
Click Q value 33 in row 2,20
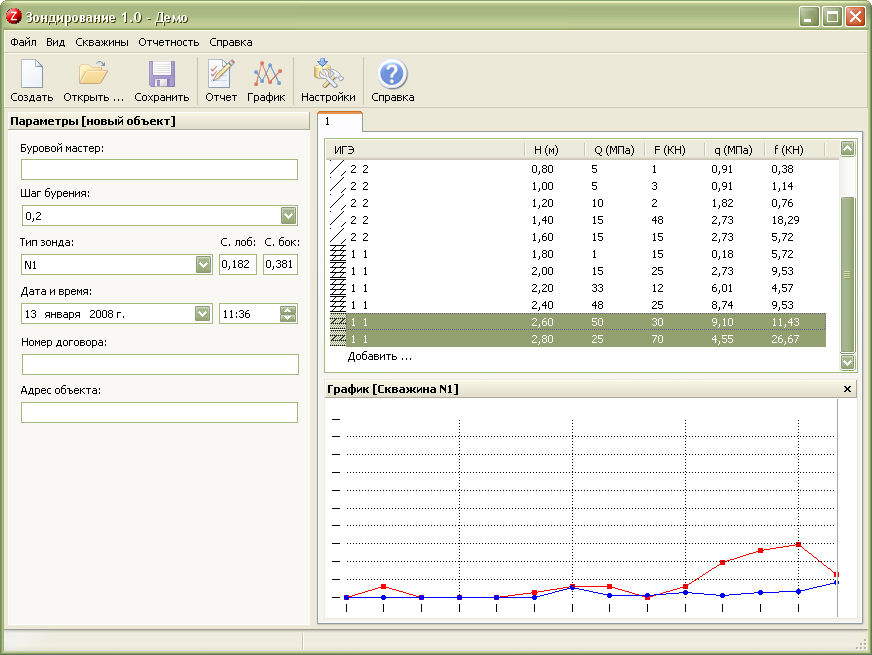(597, 288)
